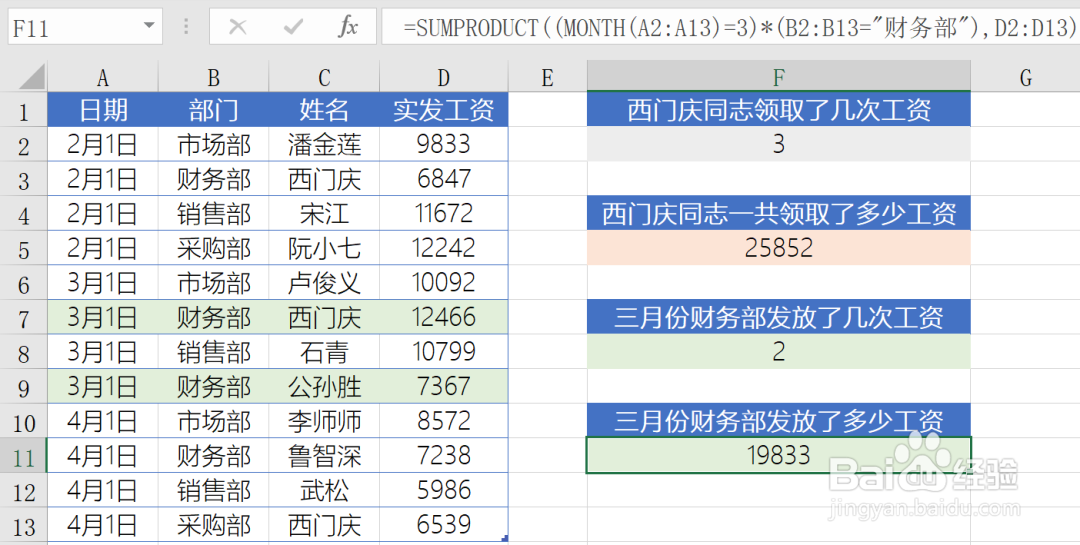Select name cell 阮小七
This screenshot has height=545, width=1080.
(324, 248)
